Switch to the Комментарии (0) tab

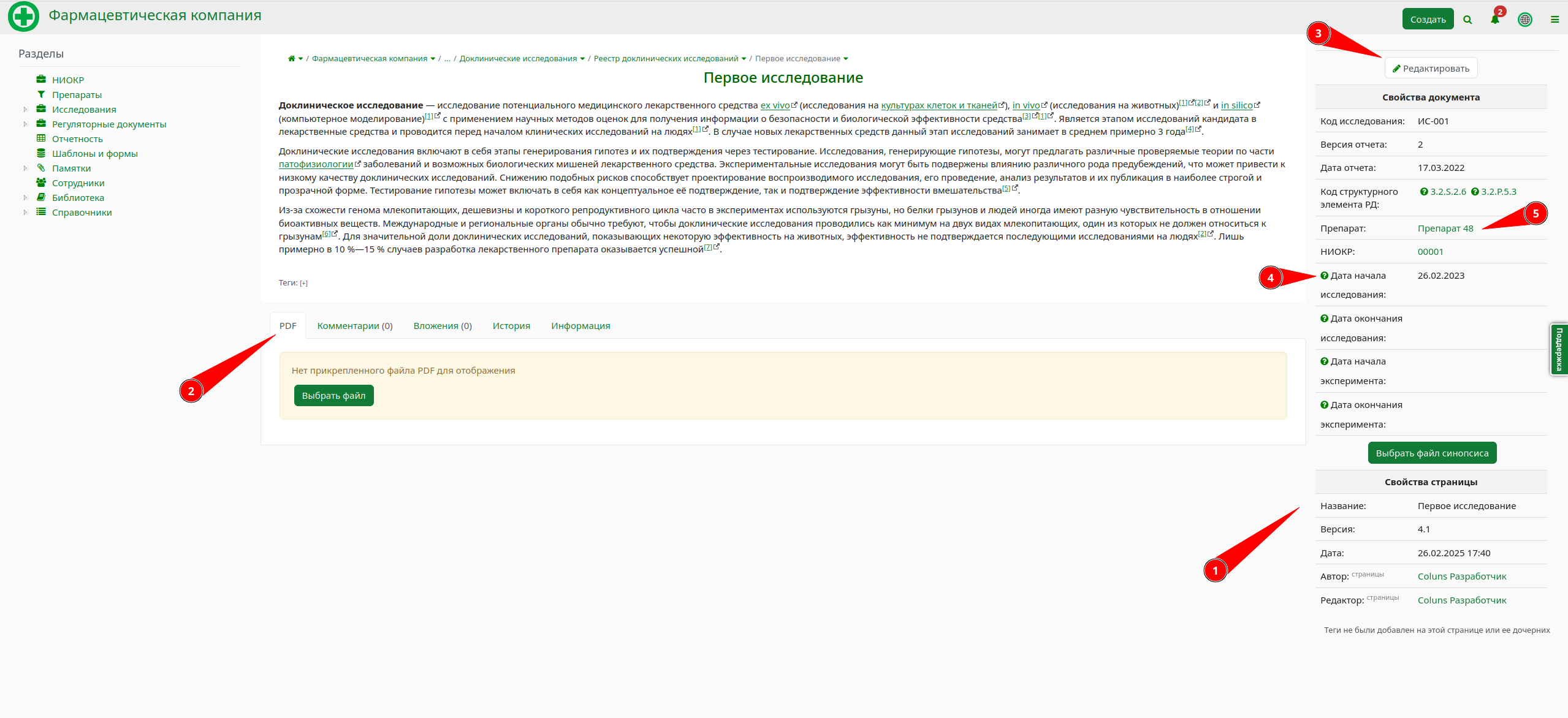coord(355,326)
